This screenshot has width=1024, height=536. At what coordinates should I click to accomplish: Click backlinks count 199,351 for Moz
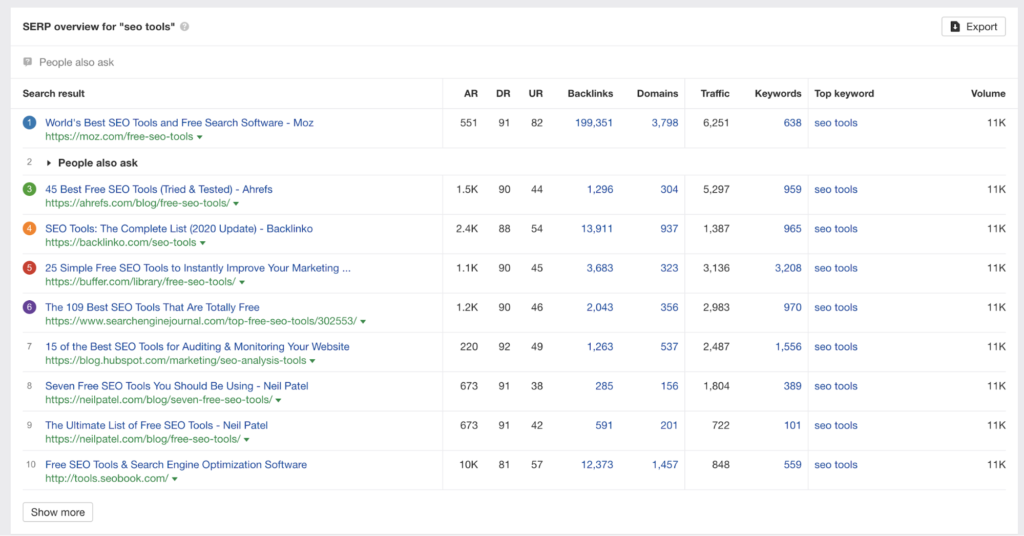point(594,123)
